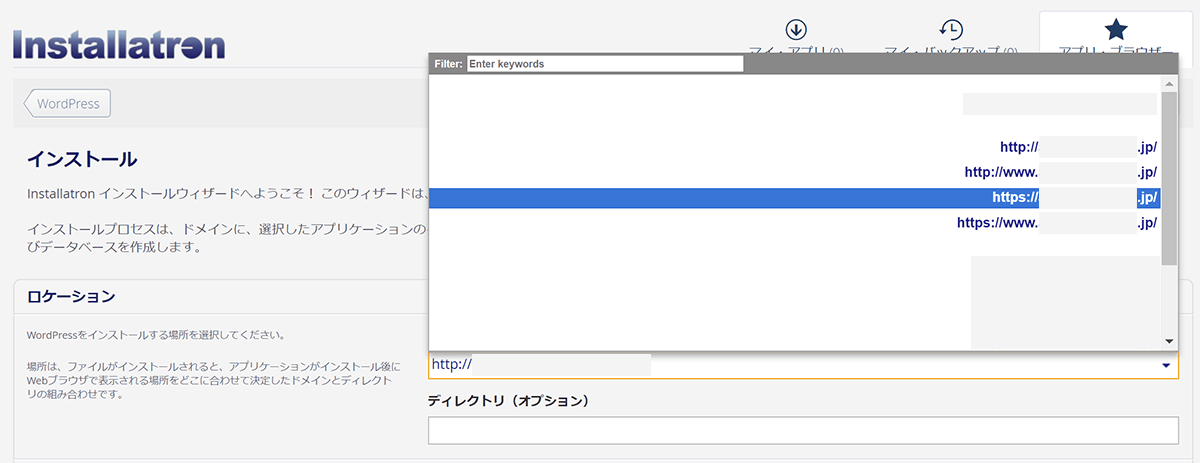1200x463 pixels.
Task: Choose the https://www. .jp/ option
Action: 795,223
